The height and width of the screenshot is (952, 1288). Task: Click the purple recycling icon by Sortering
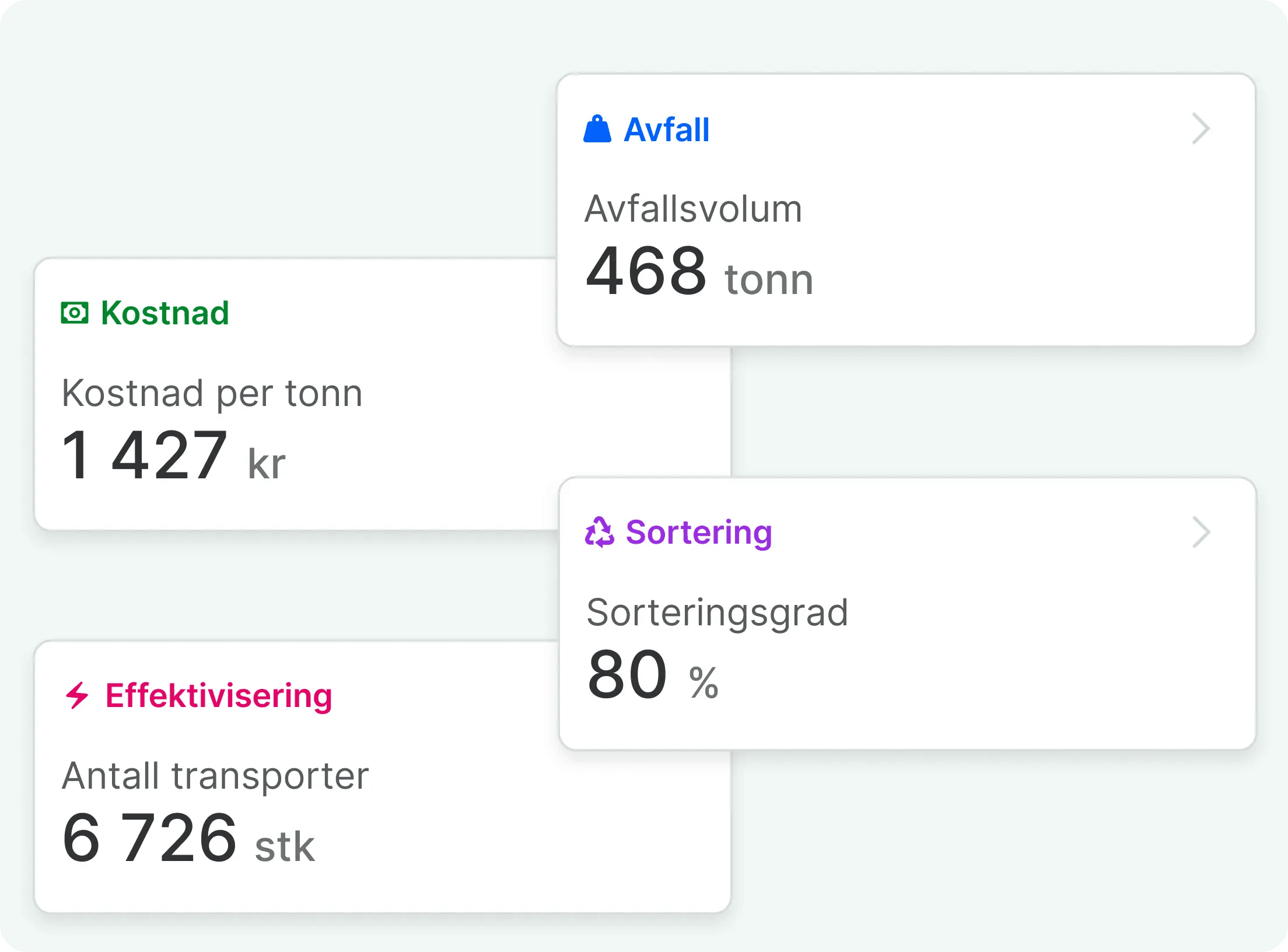(x=599, y=532)
